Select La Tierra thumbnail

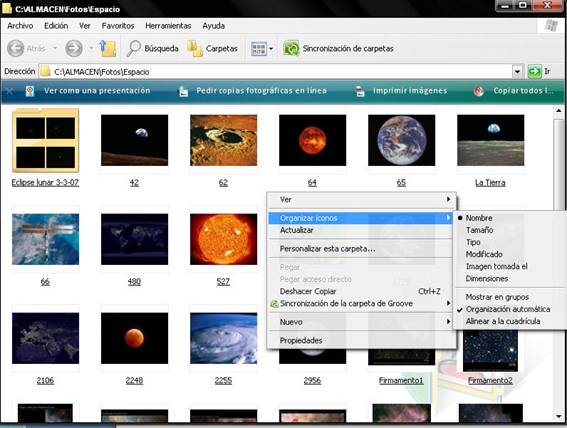coord(490,140)
